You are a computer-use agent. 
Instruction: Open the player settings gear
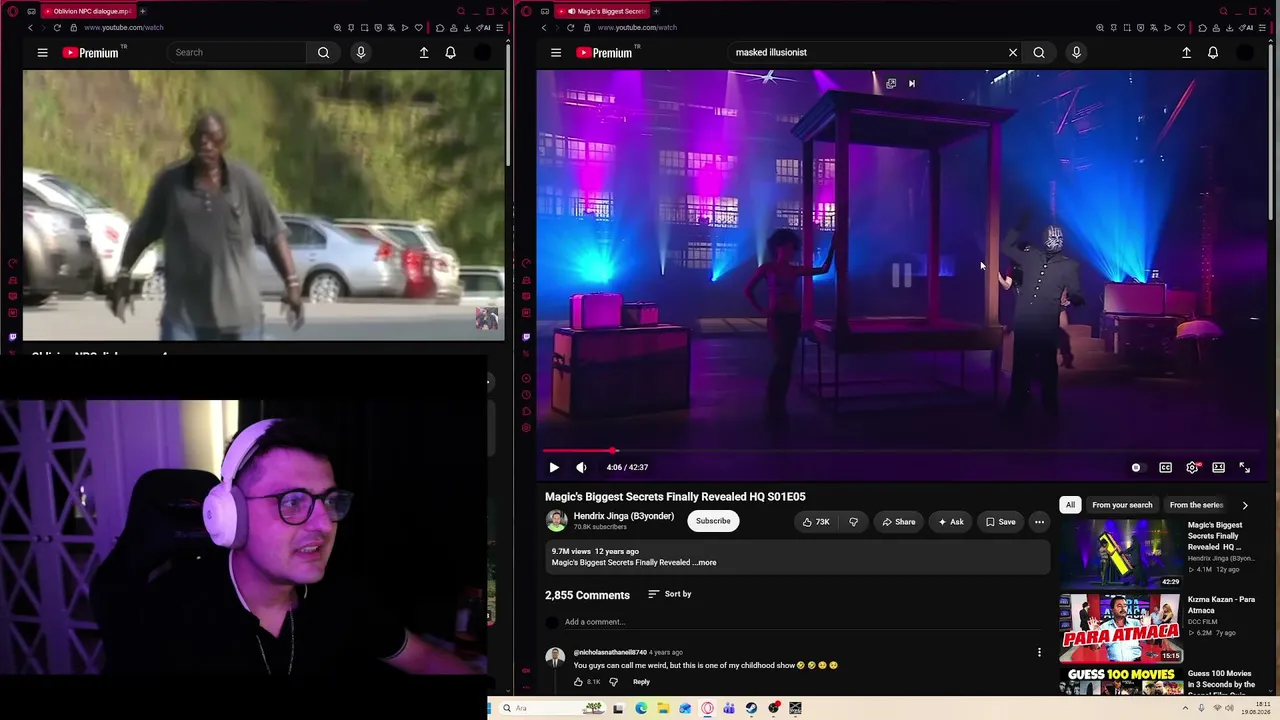[x=1192, y=467]
